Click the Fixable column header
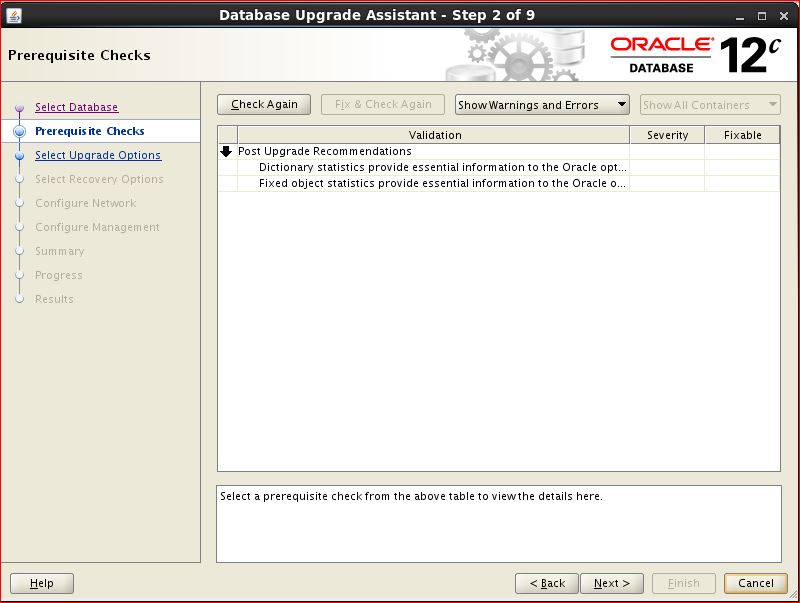 [x=742, y=135]
